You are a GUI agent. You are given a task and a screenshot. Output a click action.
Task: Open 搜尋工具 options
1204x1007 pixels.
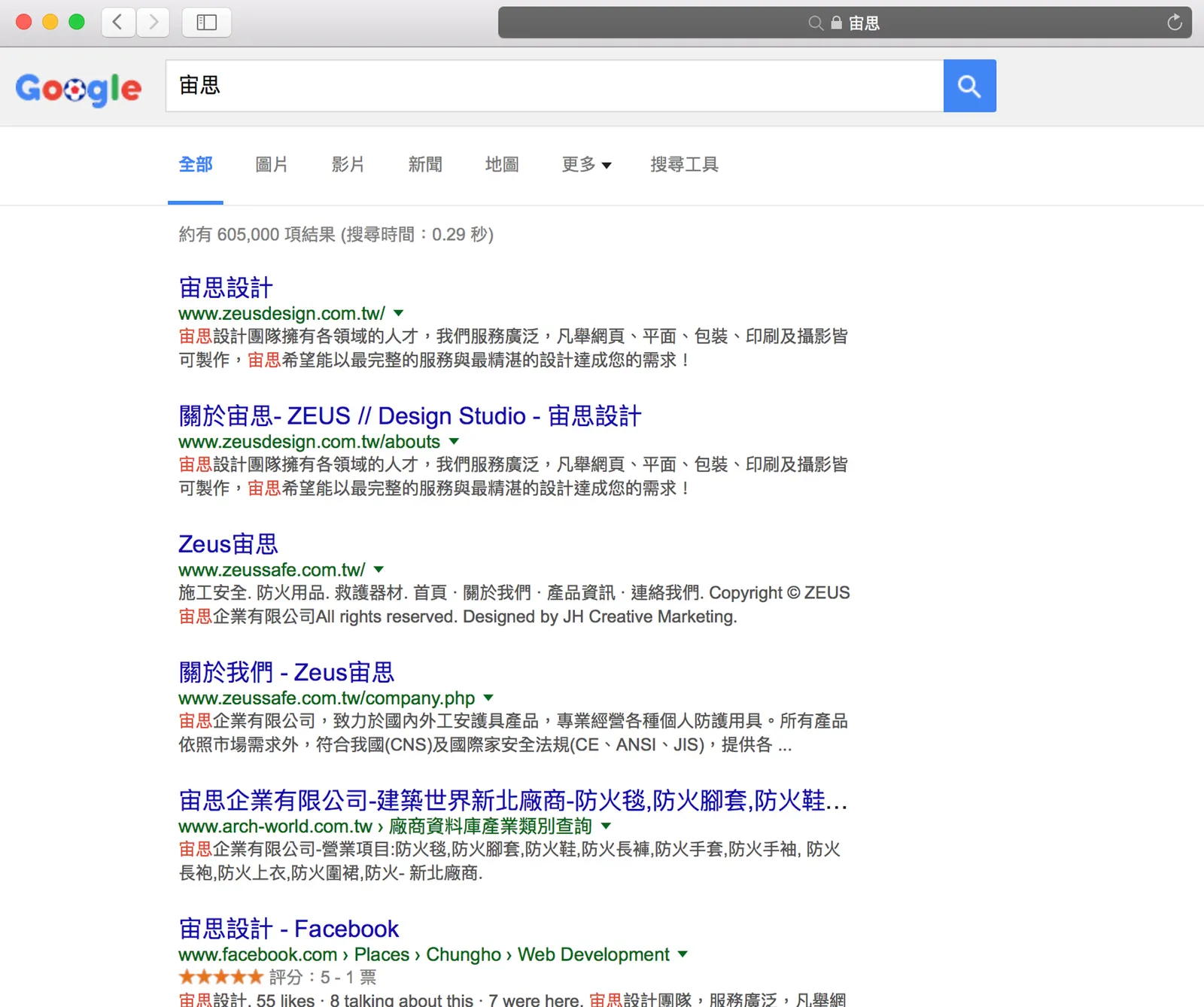[x=684, y=164]
